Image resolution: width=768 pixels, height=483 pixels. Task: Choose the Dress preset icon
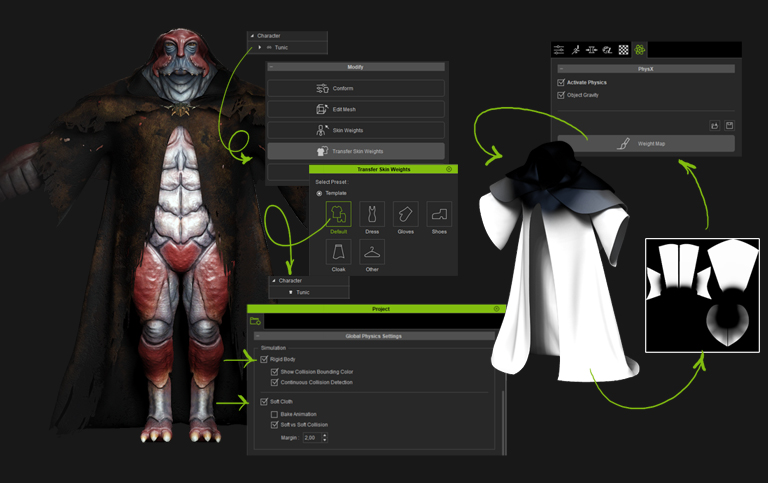[x=372, y=214]
